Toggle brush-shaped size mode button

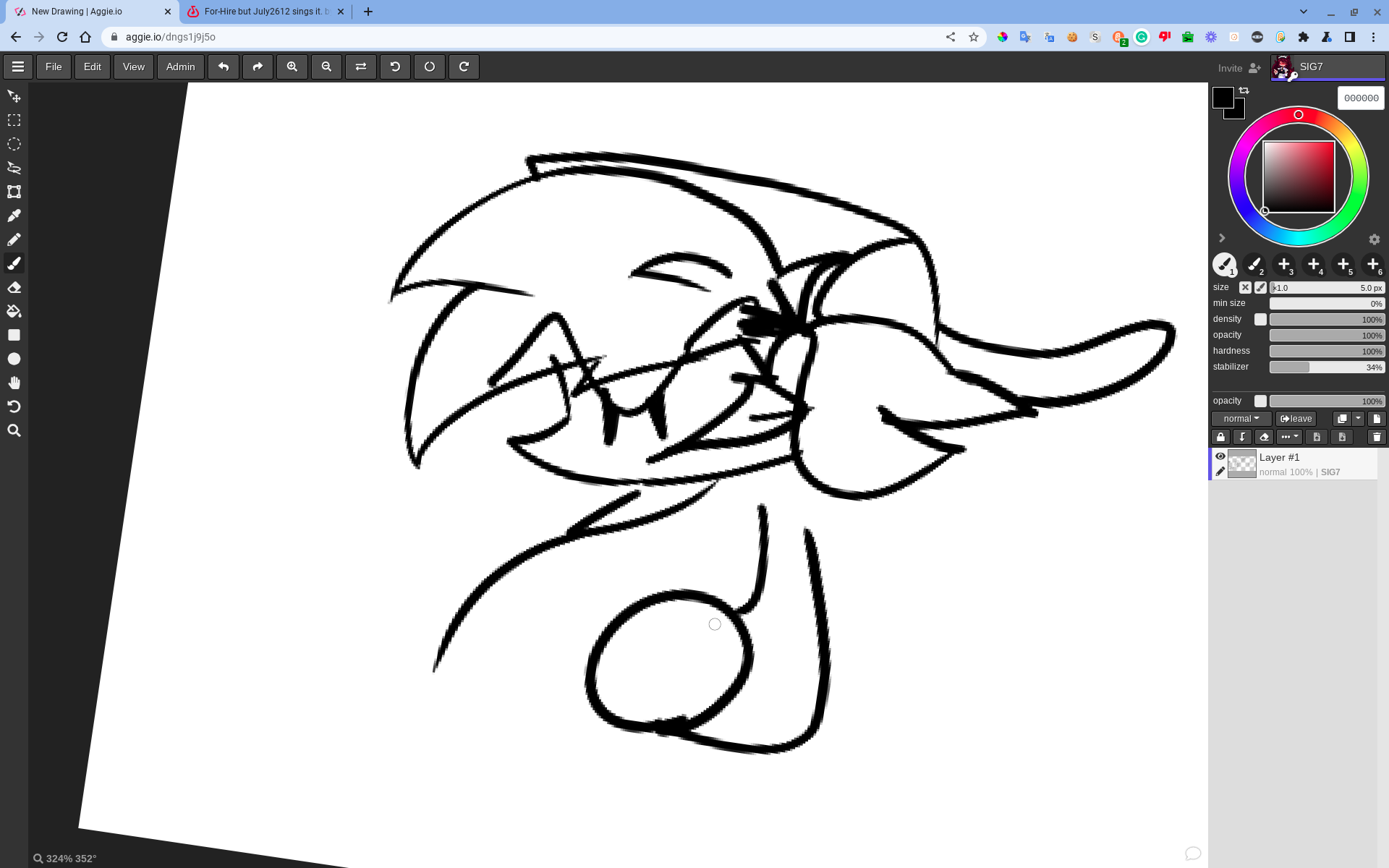click(x=1260, y=287)
